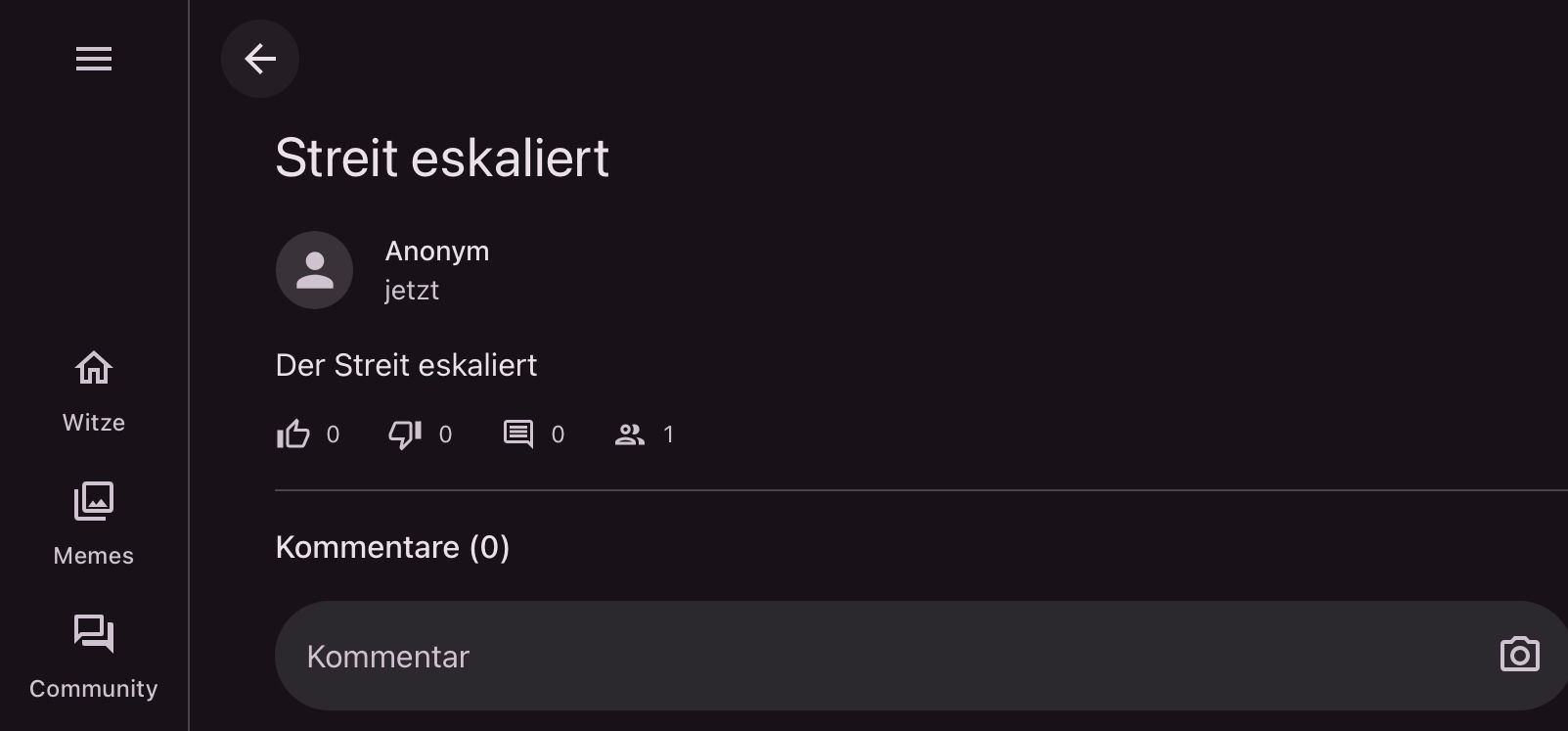Go back with the arrow button
Viewport: 1568px width, 731px height.
pyautogui.click(x=260, y=59)
